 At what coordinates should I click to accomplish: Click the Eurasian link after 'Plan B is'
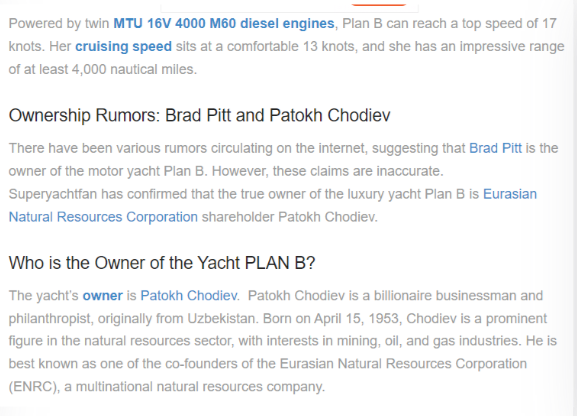click(510, 194)
